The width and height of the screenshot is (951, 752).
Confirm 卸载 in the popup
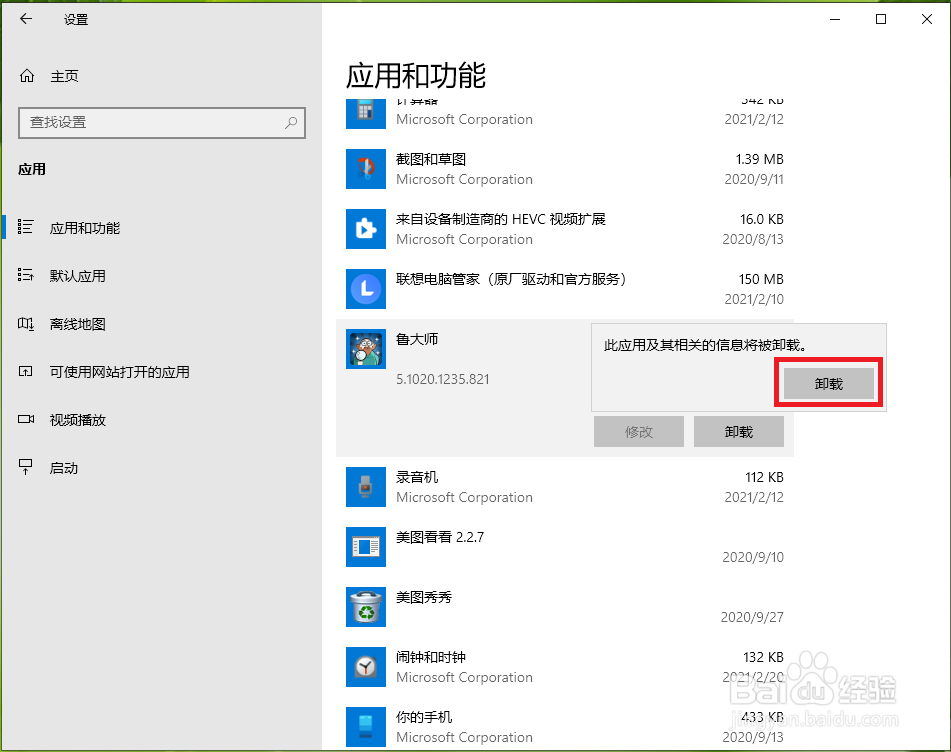[x=828, y=383]
